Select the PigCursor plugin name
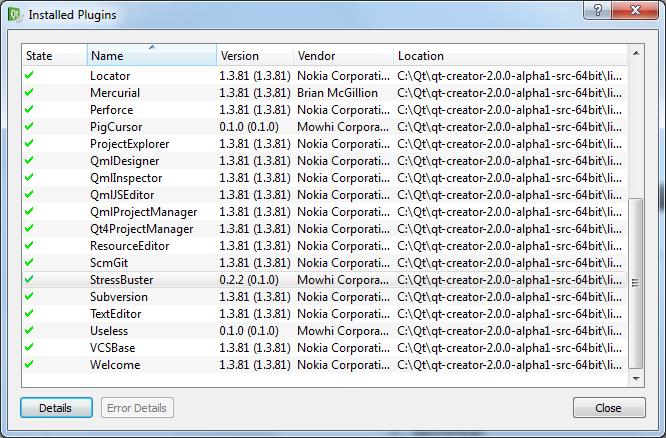Screen dimensions: 666x438 pyautogui.click(x=116, y=127)
